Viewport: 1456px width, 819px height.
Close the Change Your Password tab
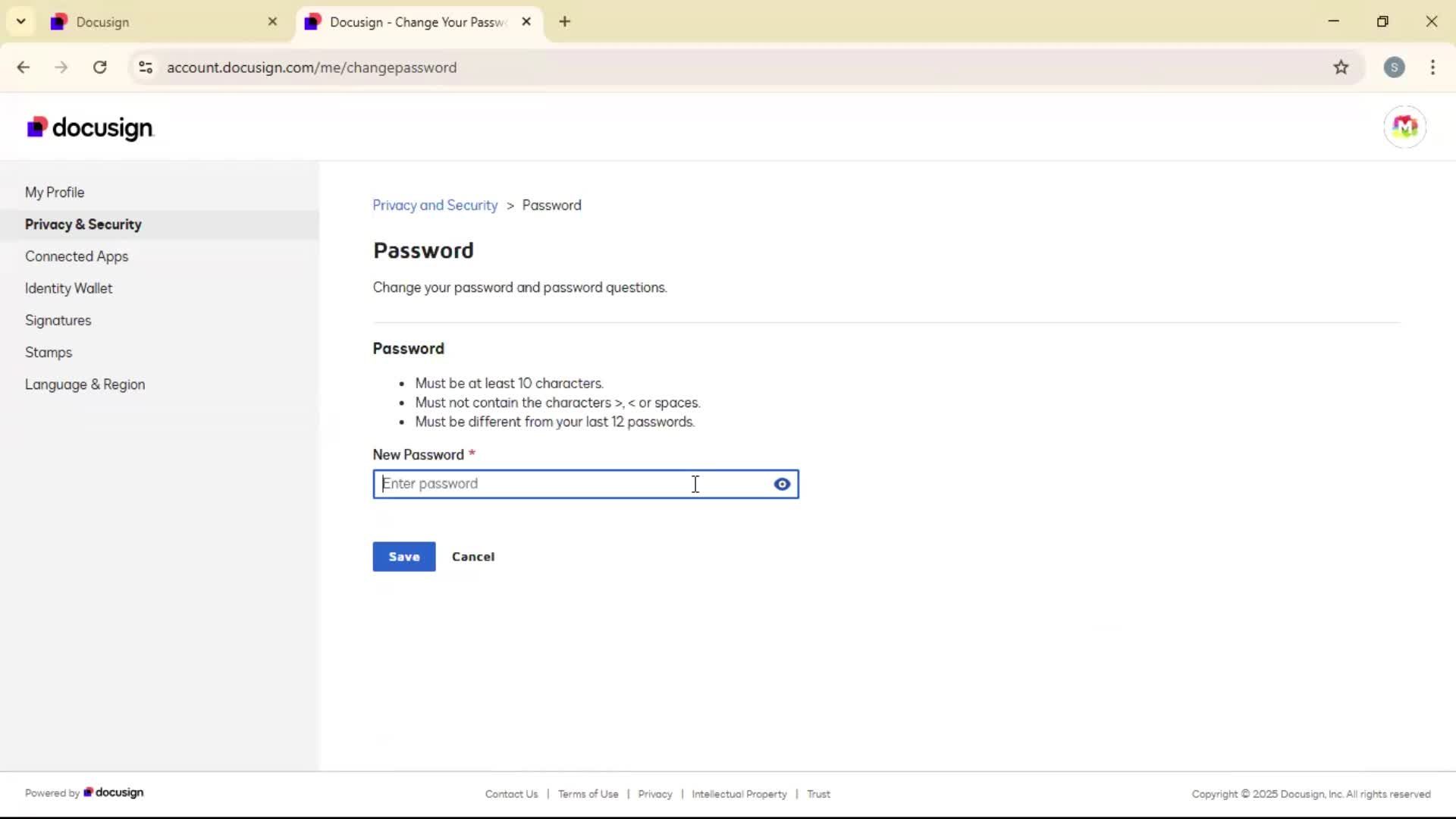tap(526, 22)
